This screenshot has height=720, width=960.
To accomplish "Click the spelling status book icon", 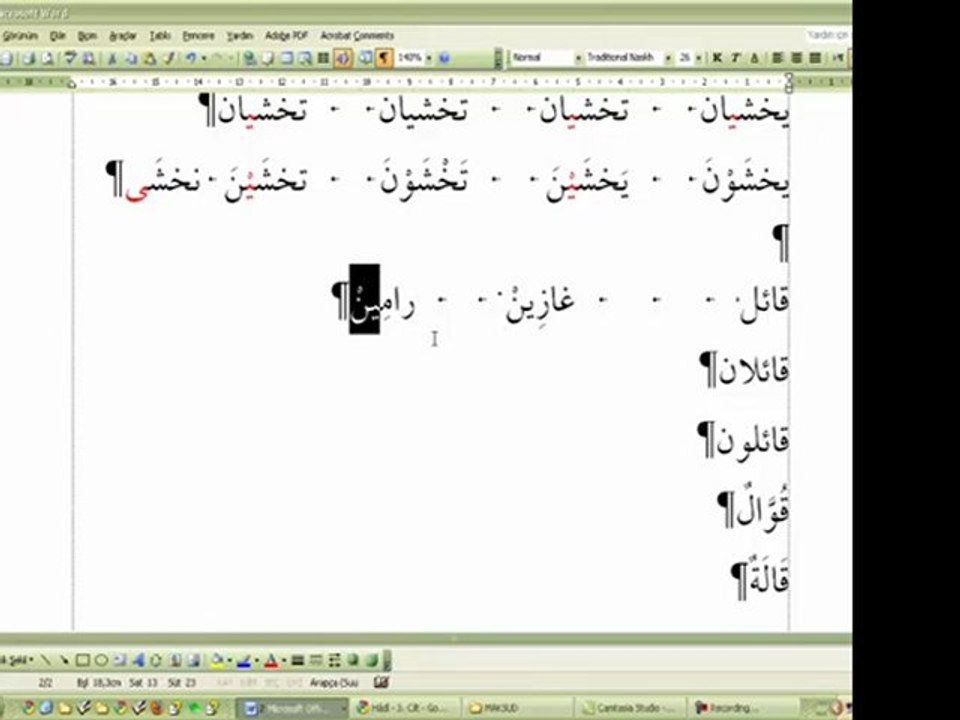I will 381,681.
